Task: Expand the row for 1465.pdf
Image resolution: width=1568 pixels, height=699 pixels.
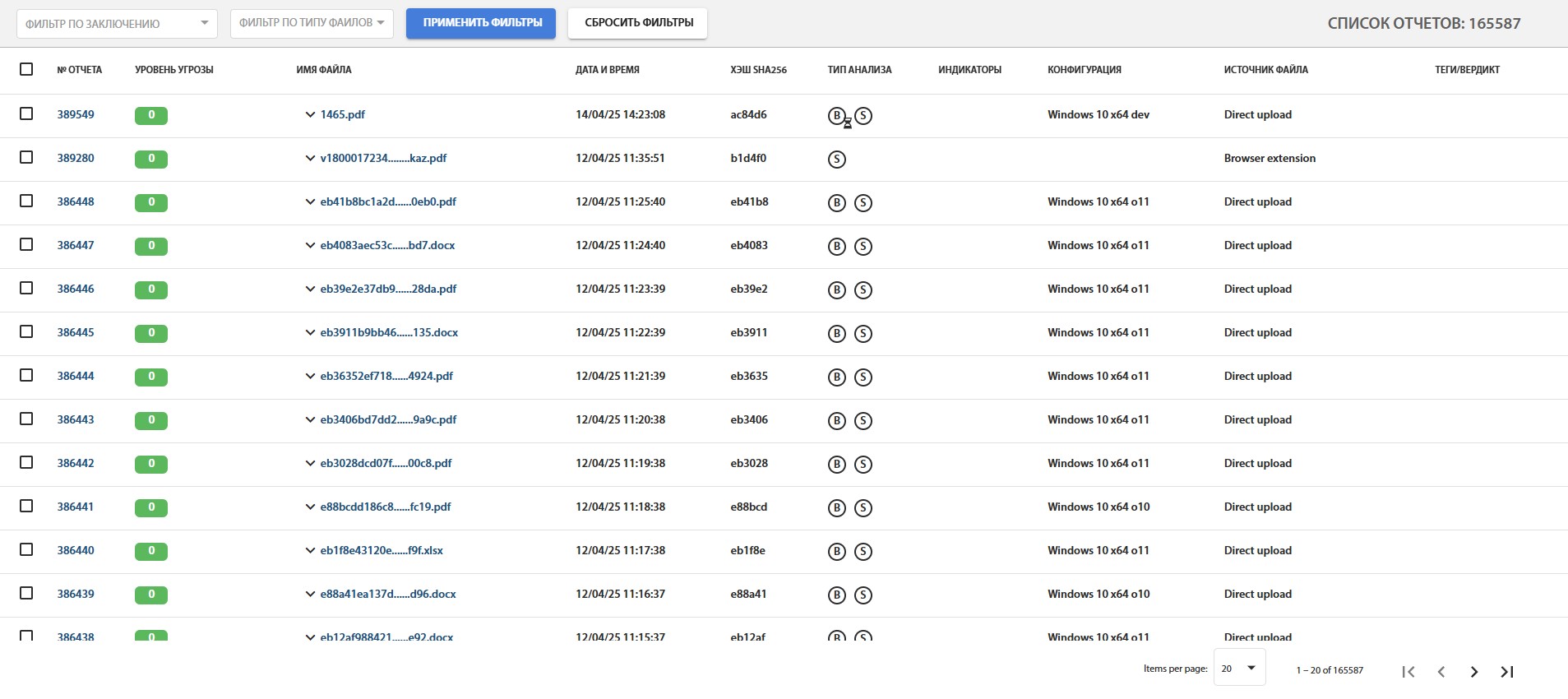Action: pos(310,115)
